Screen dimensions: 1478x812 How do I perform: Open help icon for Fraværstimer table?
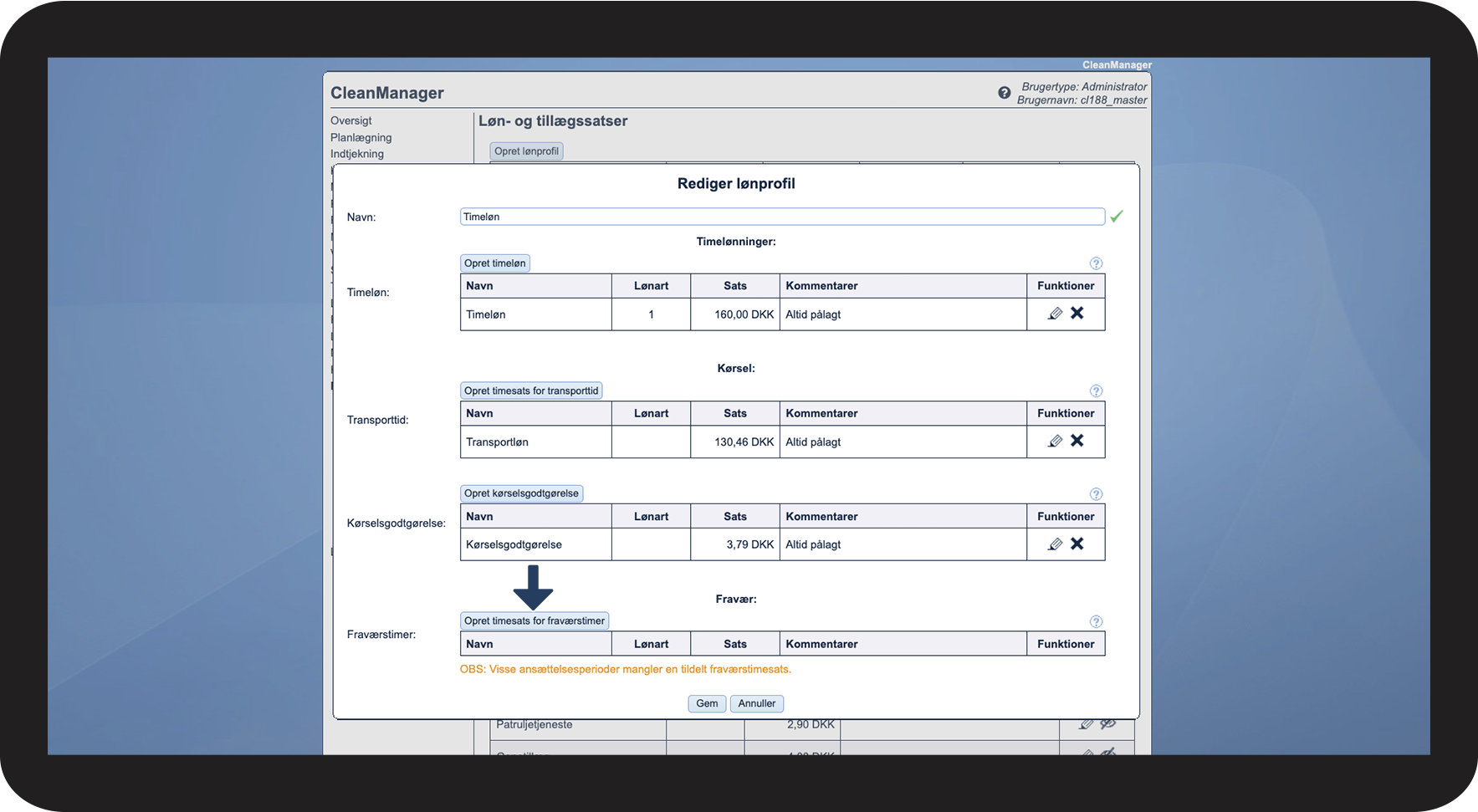click(x=1097, y=622)
